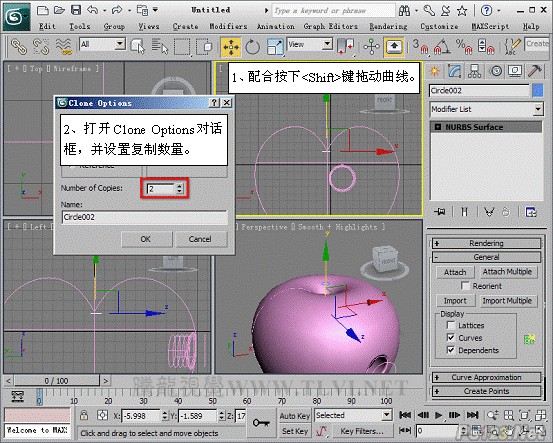Open the Modifier List dropdown
553x443 pixels.
pyautogui.click(x=486, y=109)
